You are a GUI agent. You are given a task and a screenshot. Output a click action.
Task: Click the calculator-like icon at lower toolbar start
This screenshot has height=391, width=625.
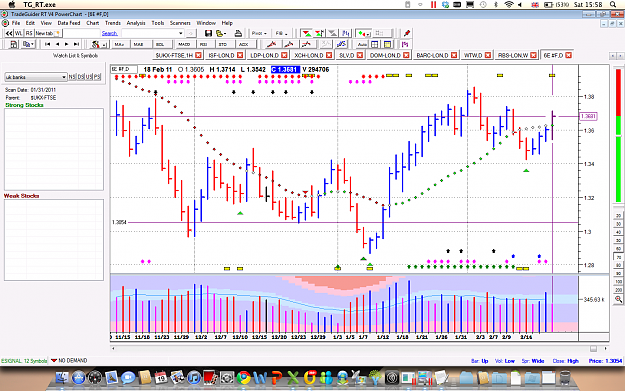(13, 44)
